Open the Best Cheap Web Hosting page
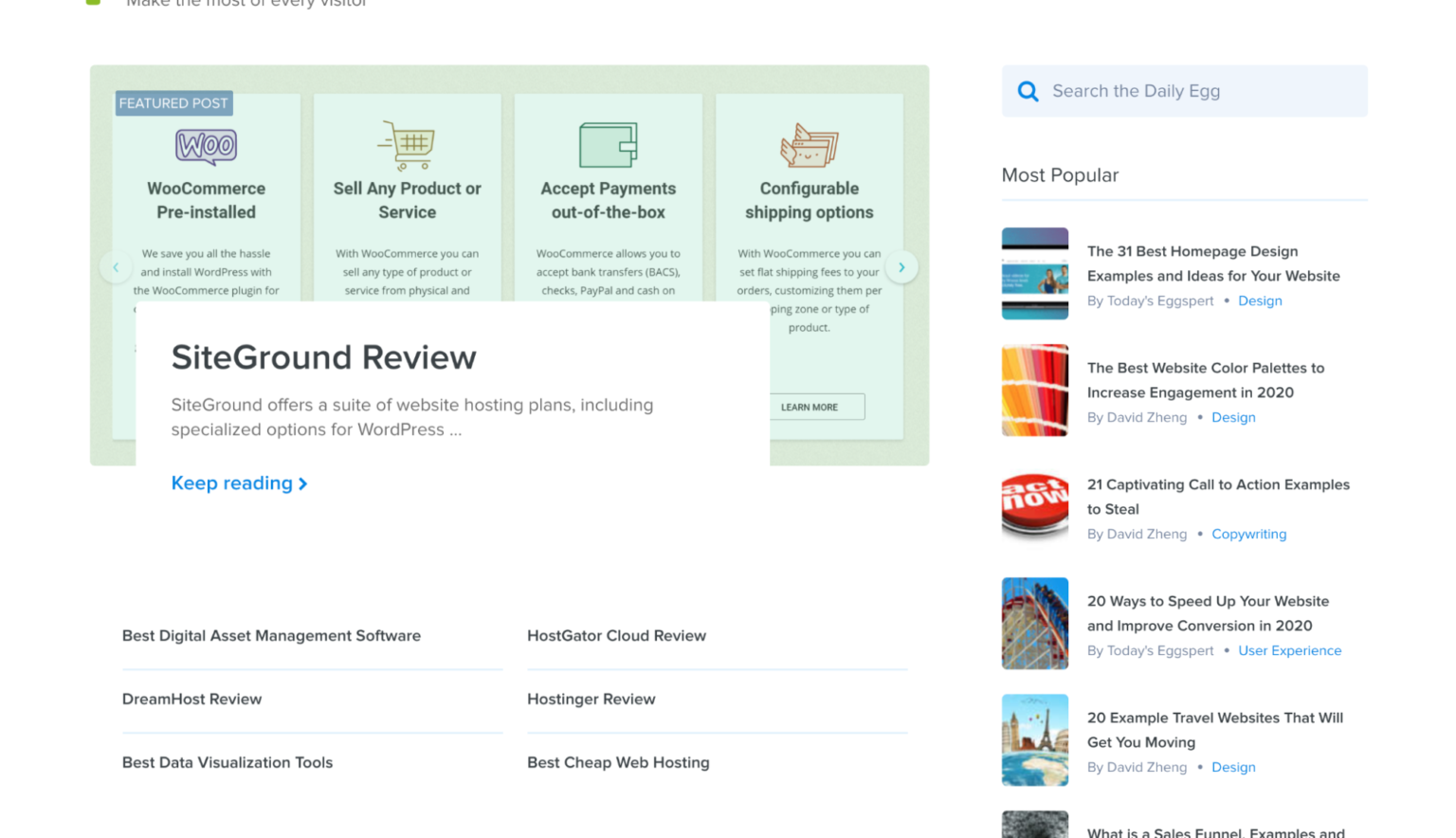 pyautogui.click(x=618, y=762)
